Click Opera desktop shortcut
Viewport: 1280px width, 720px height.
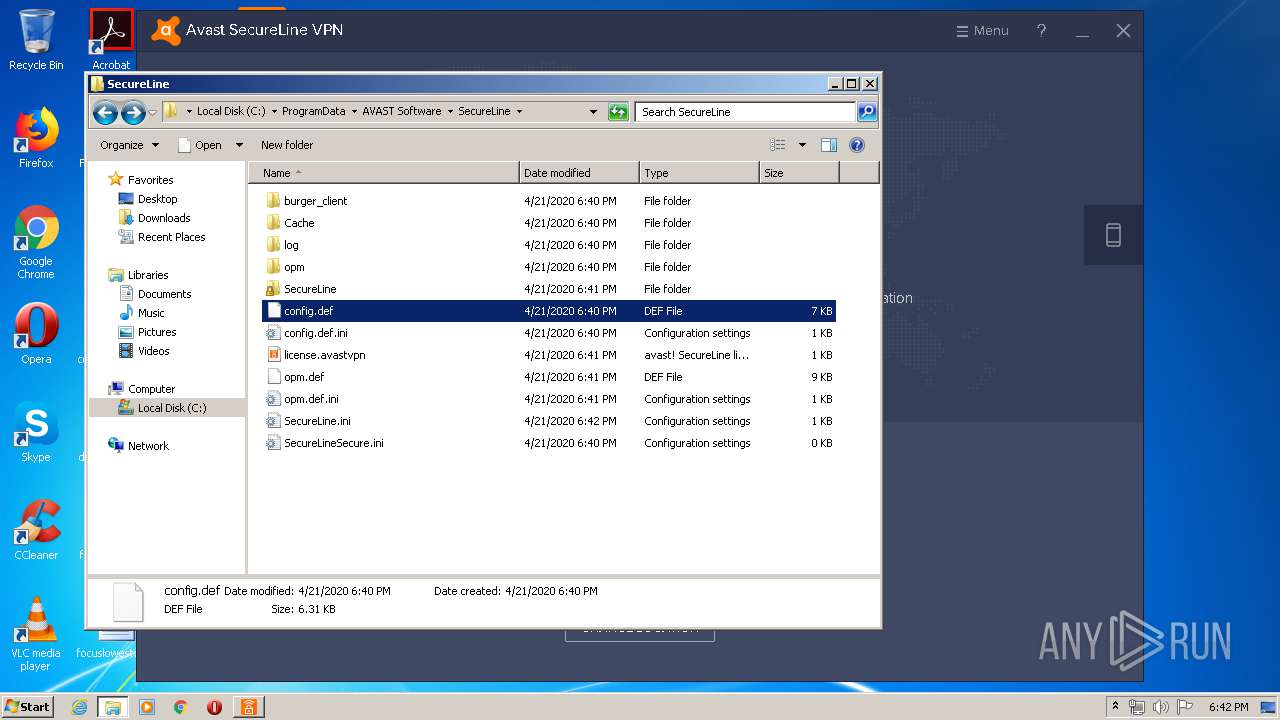coord(36,335)
